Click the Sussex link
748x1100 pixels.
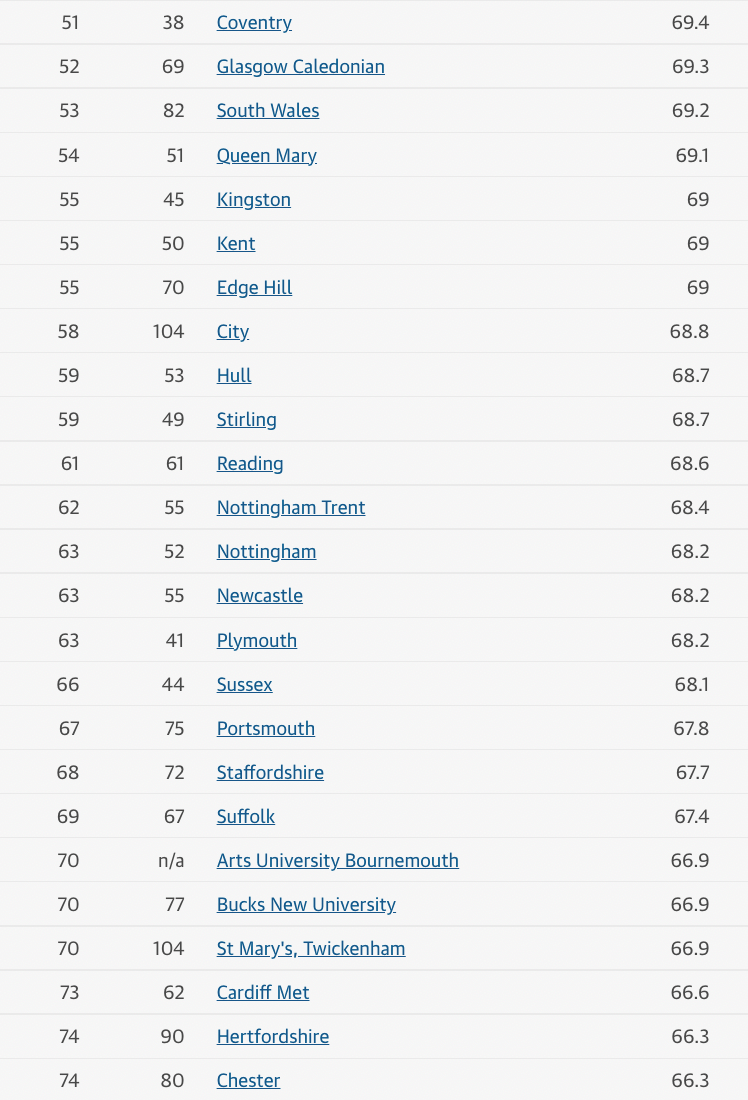pos(244,685)
